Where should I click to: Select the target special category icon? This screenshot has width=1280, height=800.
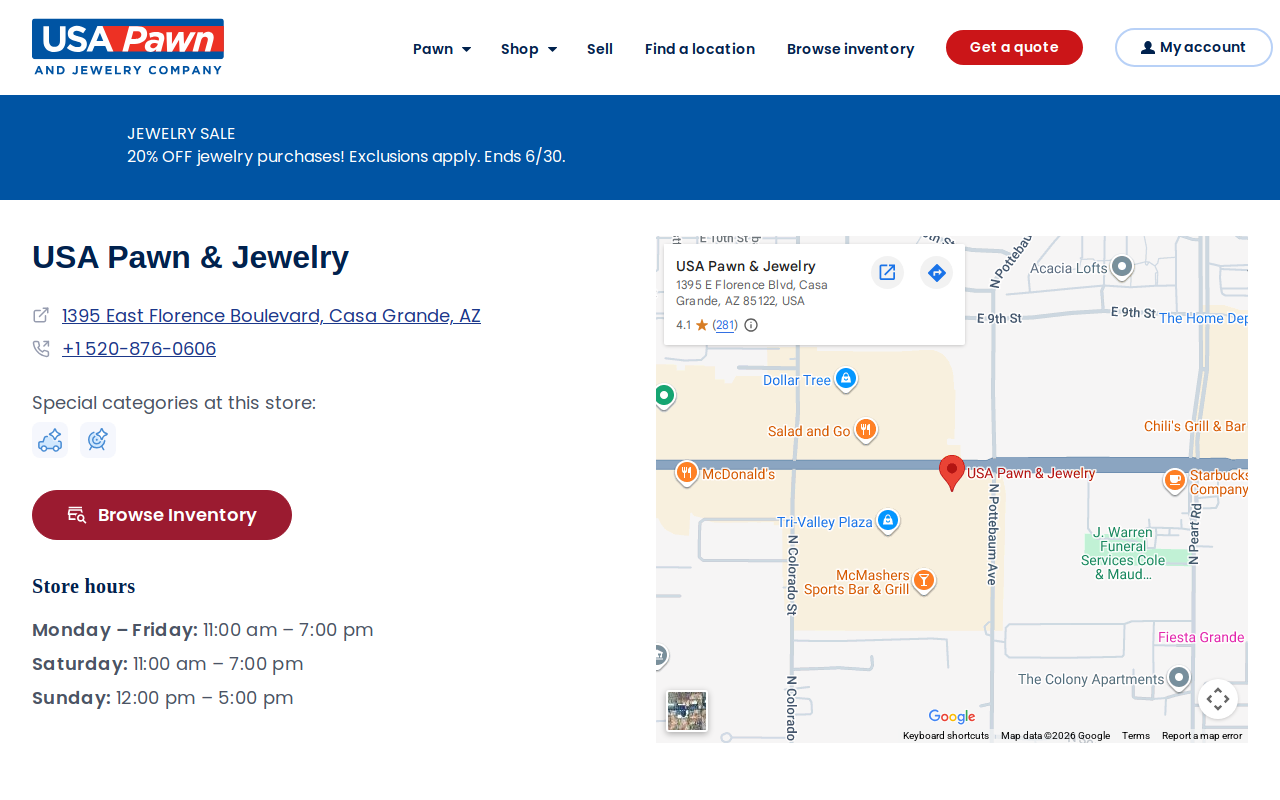(98, 440)
